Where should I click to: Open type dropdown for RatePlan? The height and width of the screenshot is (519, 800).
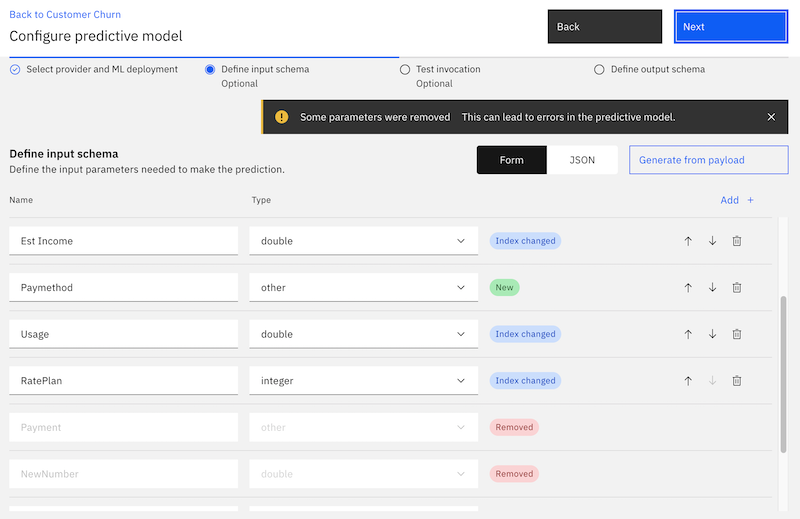363,381
